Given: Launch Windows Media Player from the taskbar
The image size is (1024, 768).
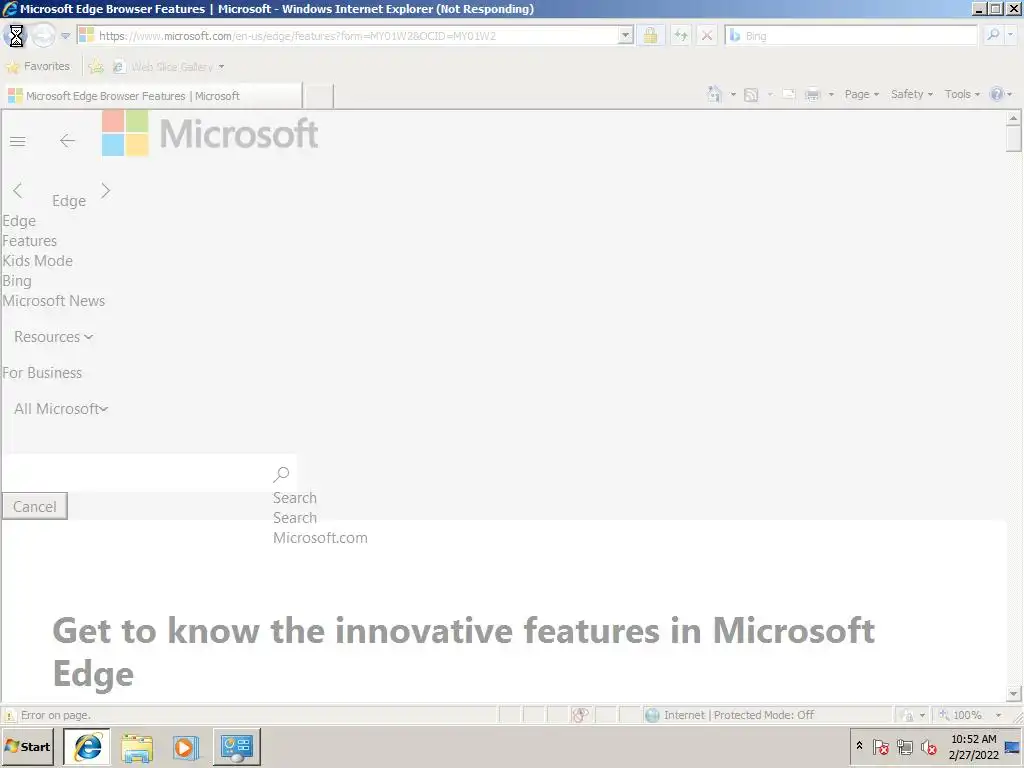Looking at the screenshot, I should coord(185,747).
